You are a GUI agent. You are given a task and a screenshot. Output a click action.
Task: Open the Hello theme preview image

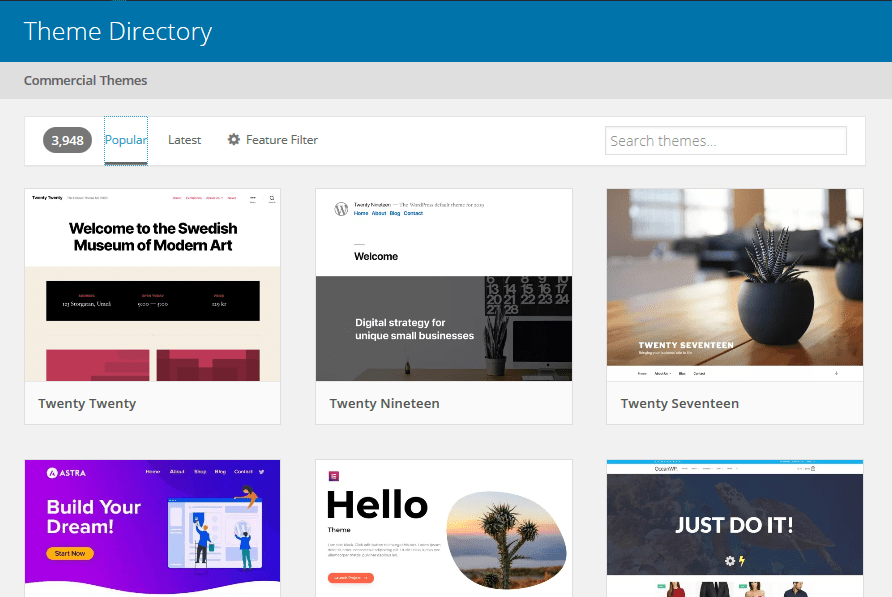click(444, 528)
